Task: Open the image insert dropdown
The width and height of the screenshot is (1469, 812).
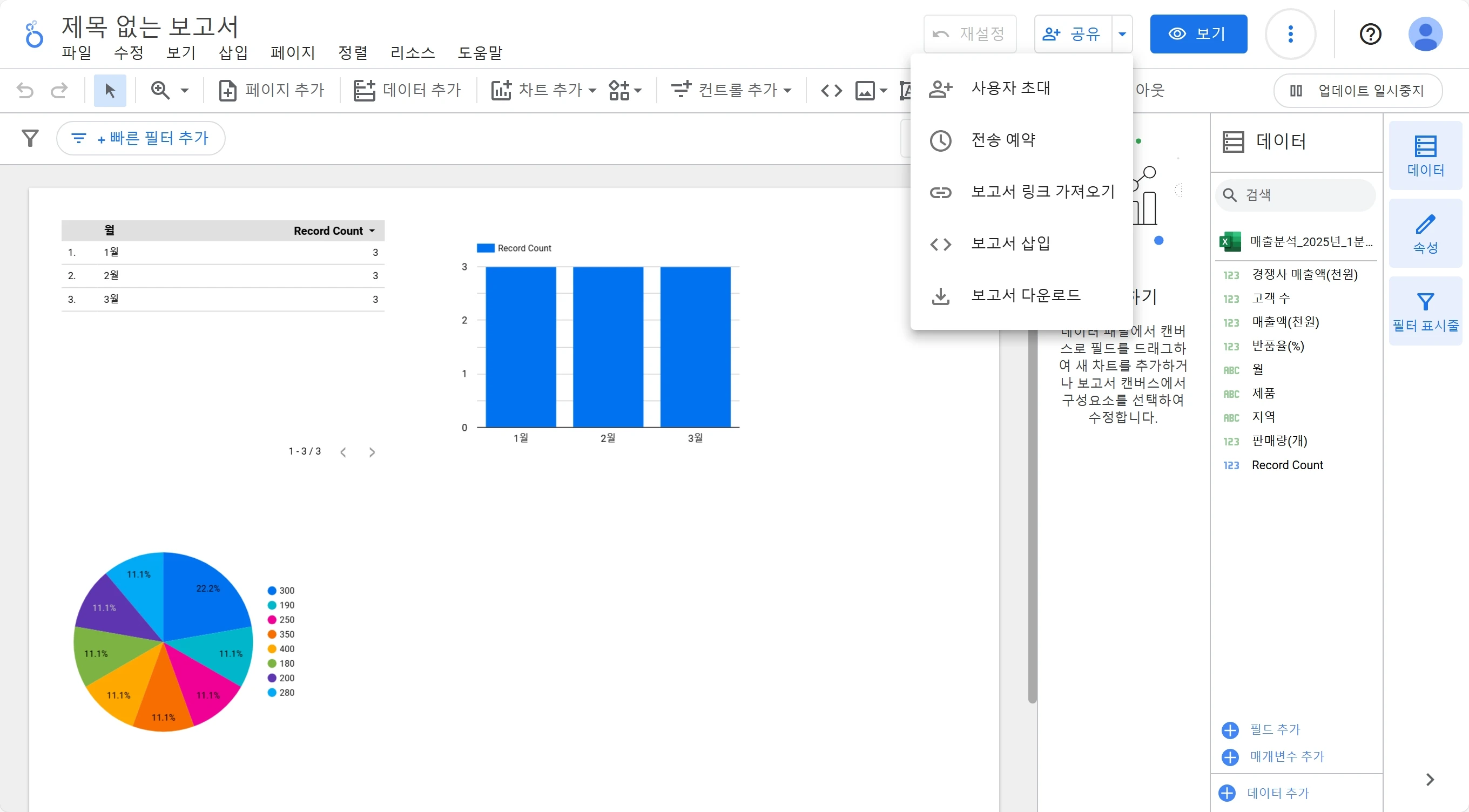Action: [x=871, y=90]
